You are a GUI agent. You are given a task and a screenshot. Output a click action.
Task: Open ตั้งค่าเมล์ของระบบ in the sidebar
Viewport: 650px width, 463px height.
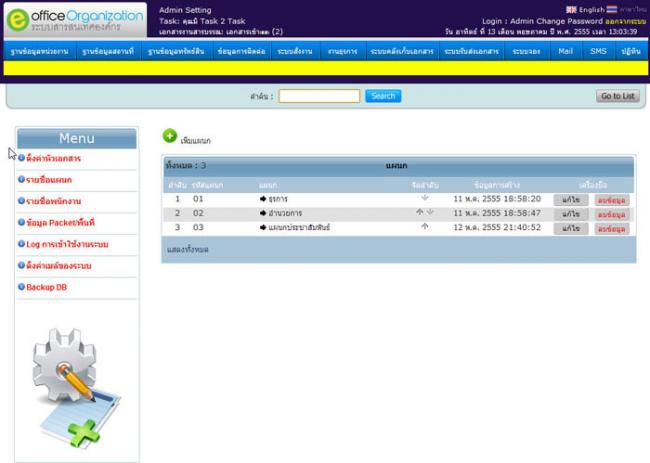click(x=58, y=266)
